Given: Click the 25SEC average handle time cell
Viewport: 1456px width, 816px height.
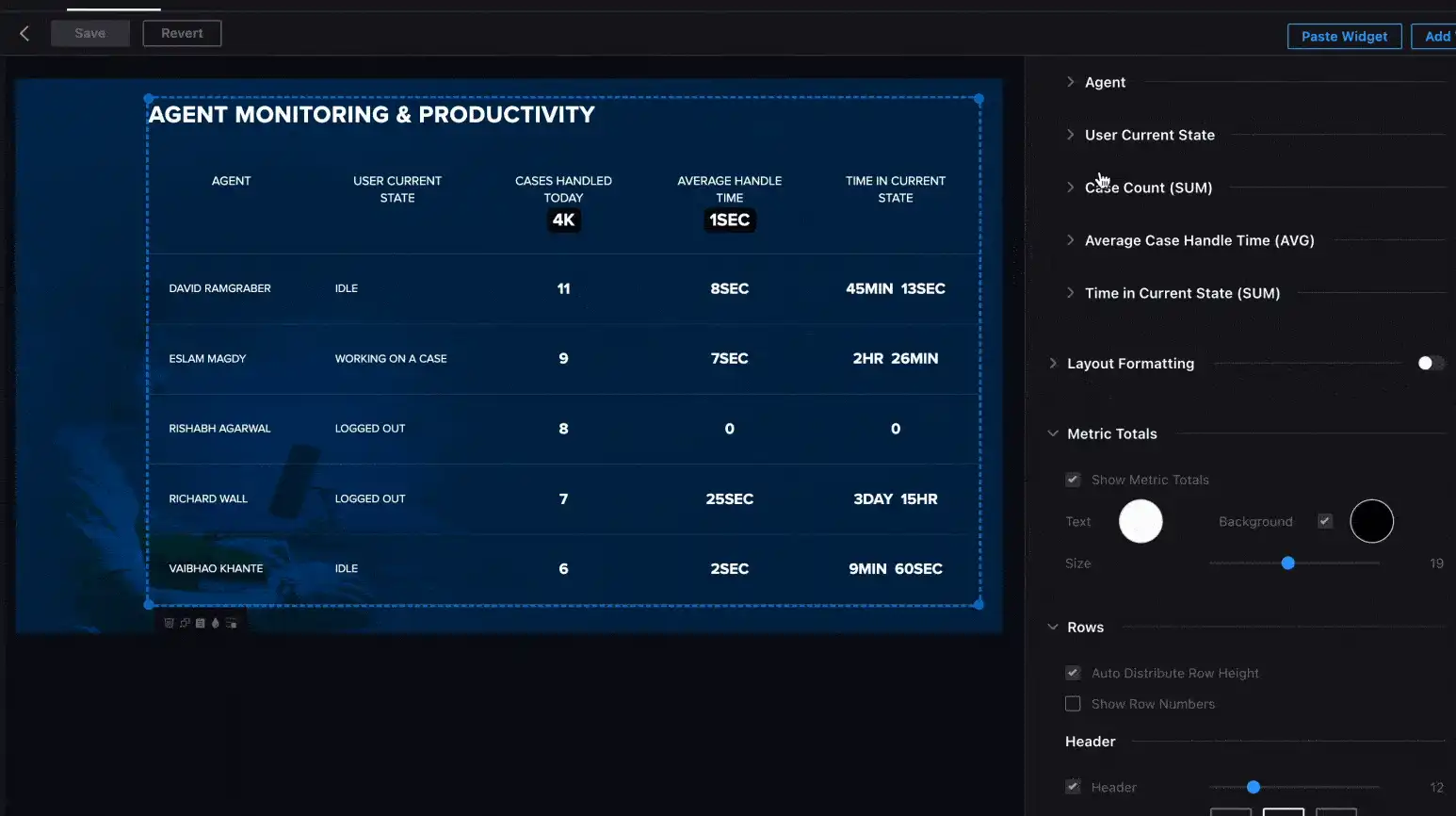Looking at the screenshot, I should click(x=730, y=499).
